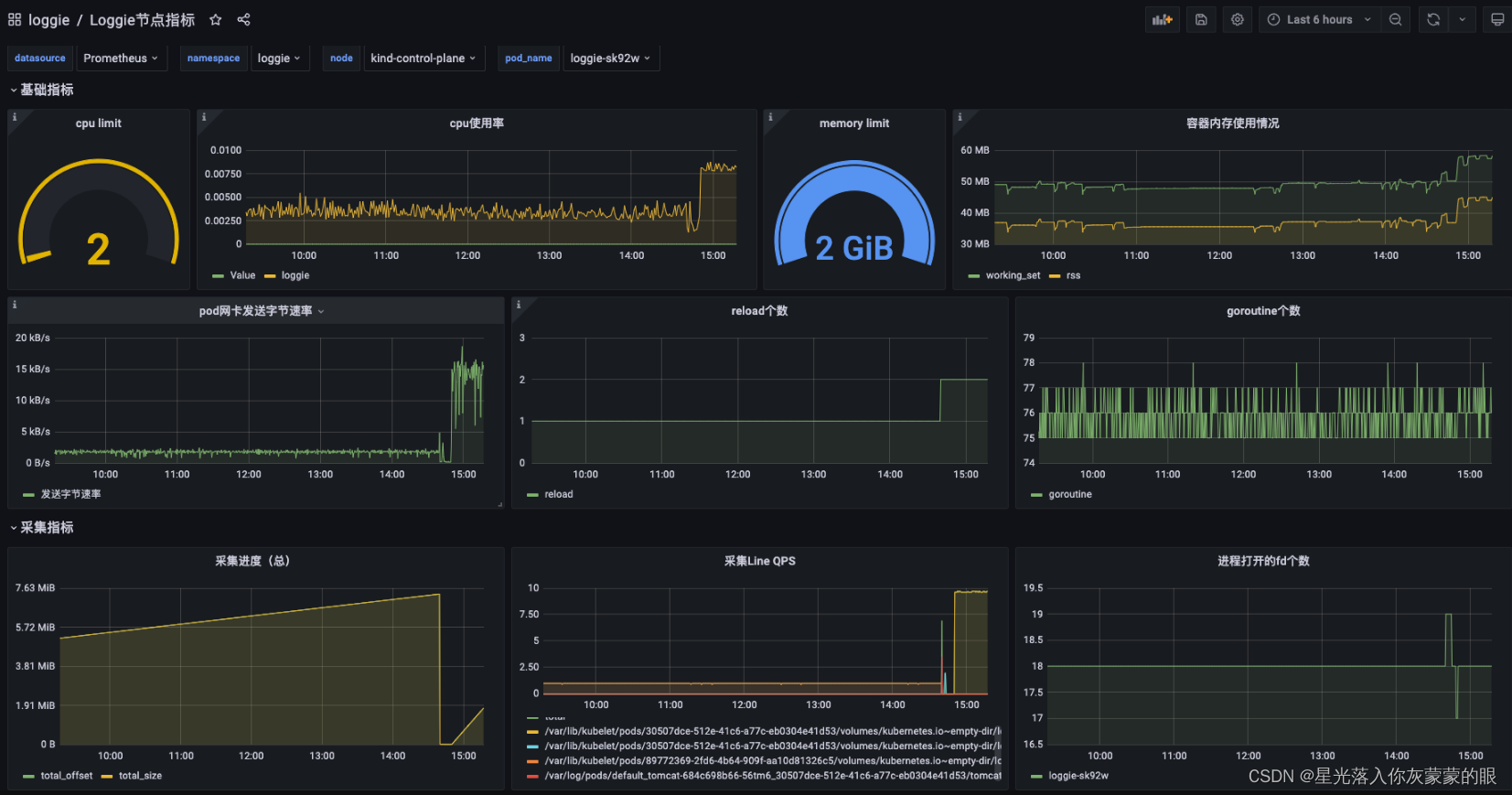Open memory limit panel title menu
This screenshot has width=1512, height=795.
click(854, 124)
